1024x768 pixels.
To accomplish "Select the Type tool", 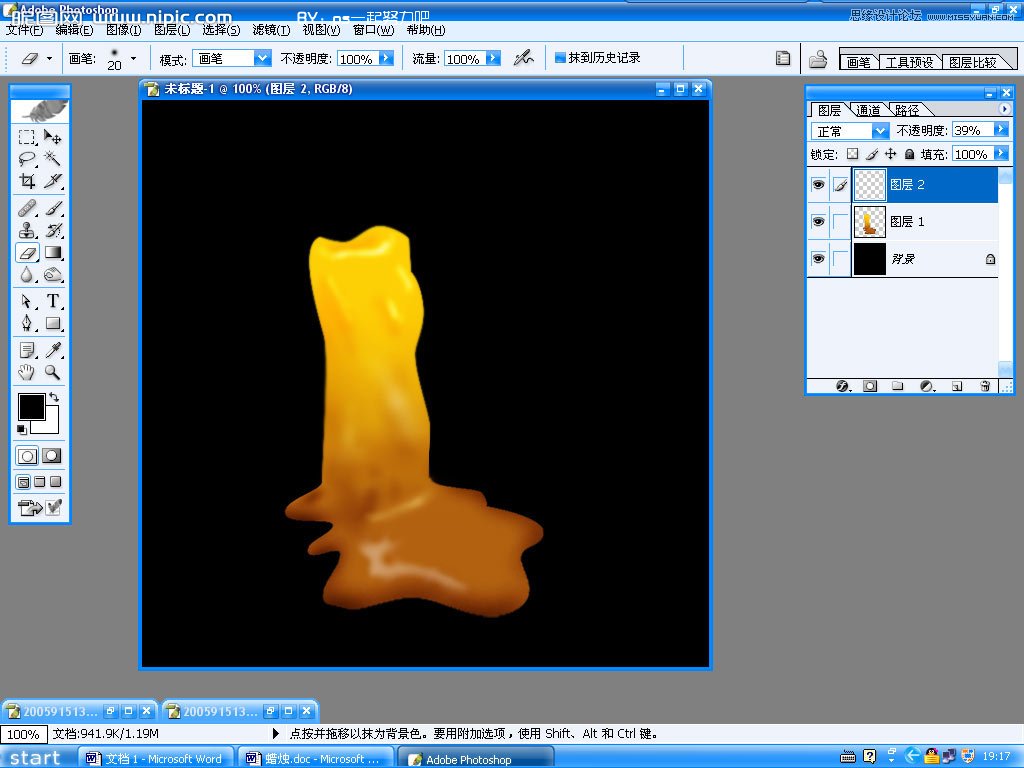I will [x=53, y=301].
